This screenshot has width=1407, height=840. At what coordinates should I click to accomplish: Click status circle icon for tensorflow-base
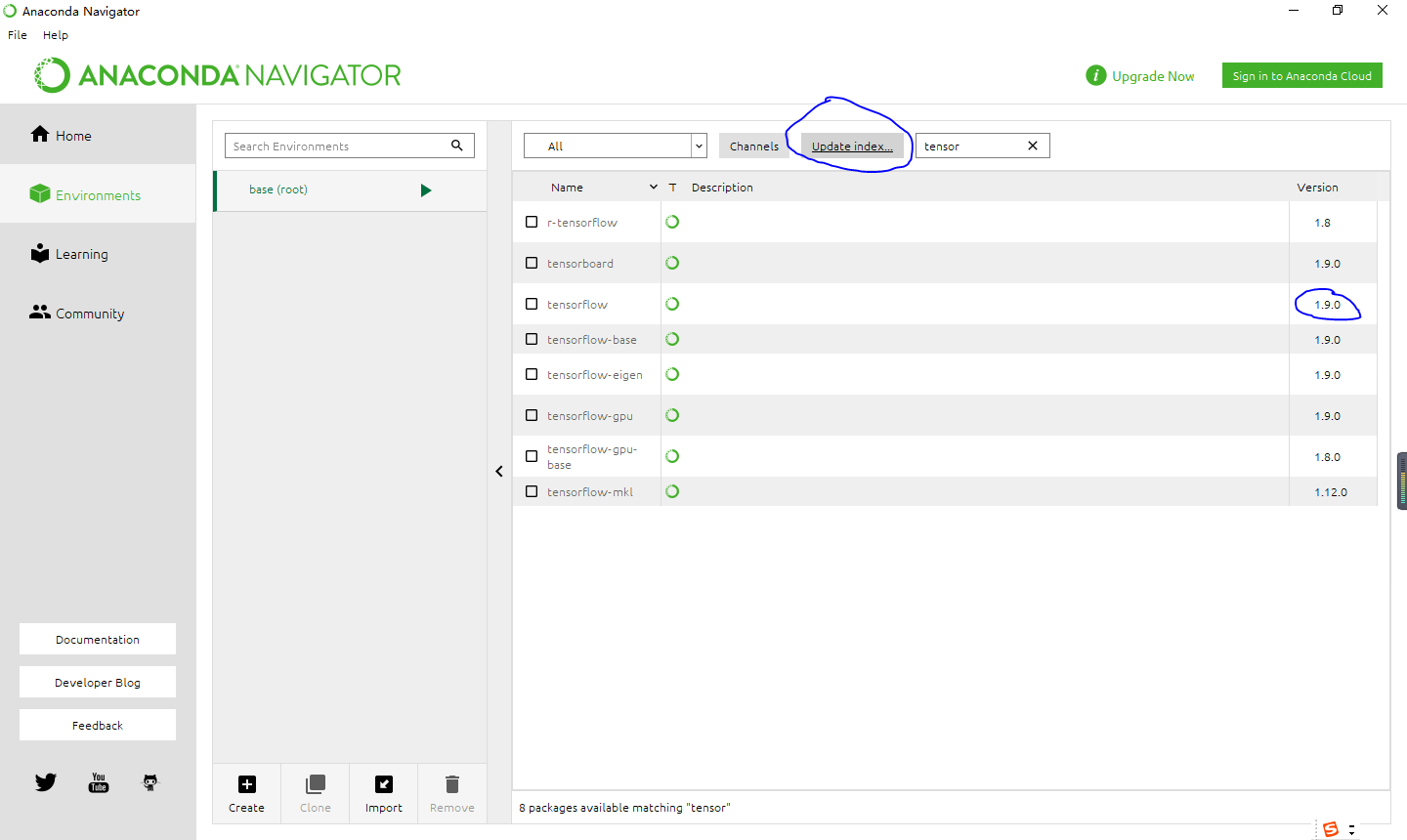click(672, 339)
